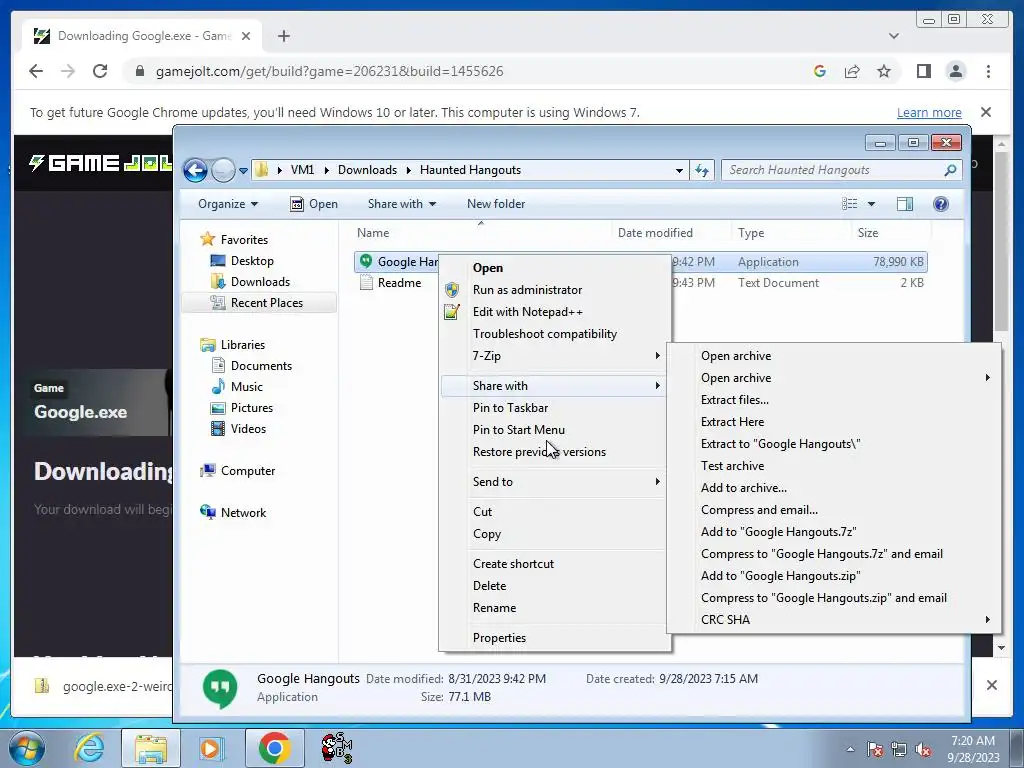
Task: Choose Copy in the context menu
Action: click(x=554, y=534)
